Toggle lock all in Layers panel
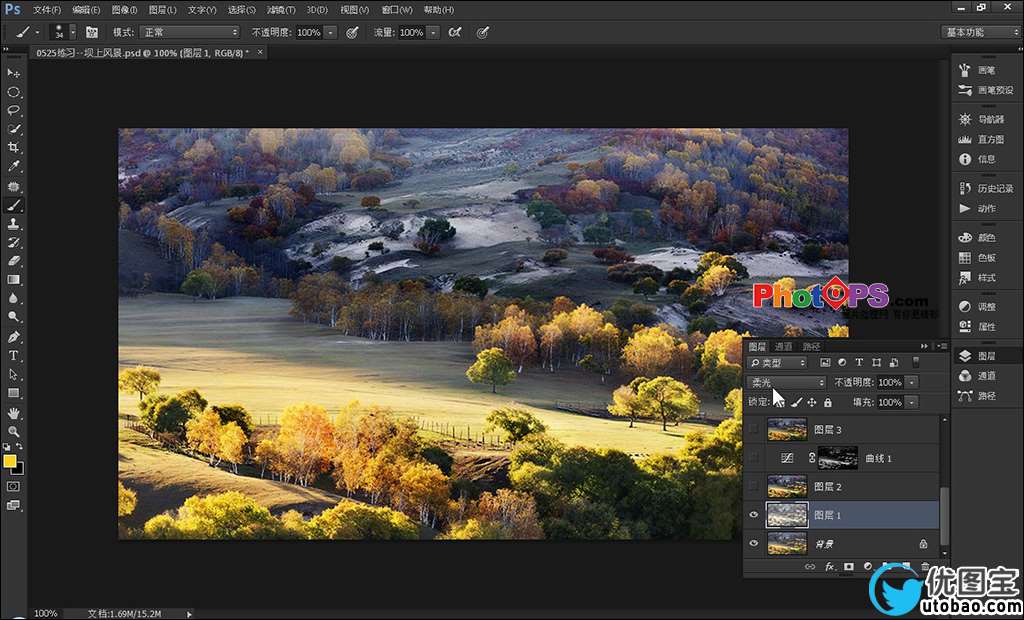The height and width of the screenshot is (620, 1024). point(827,402)
